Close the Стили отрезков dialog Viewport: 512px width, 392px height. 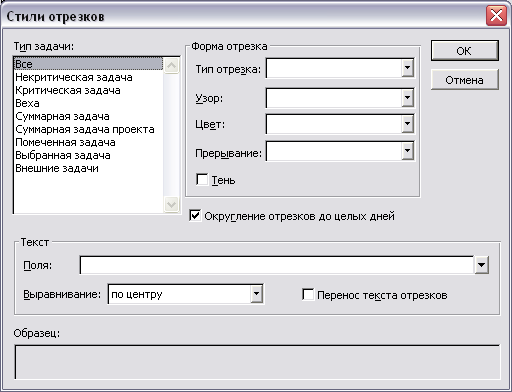tap(496, 15)
